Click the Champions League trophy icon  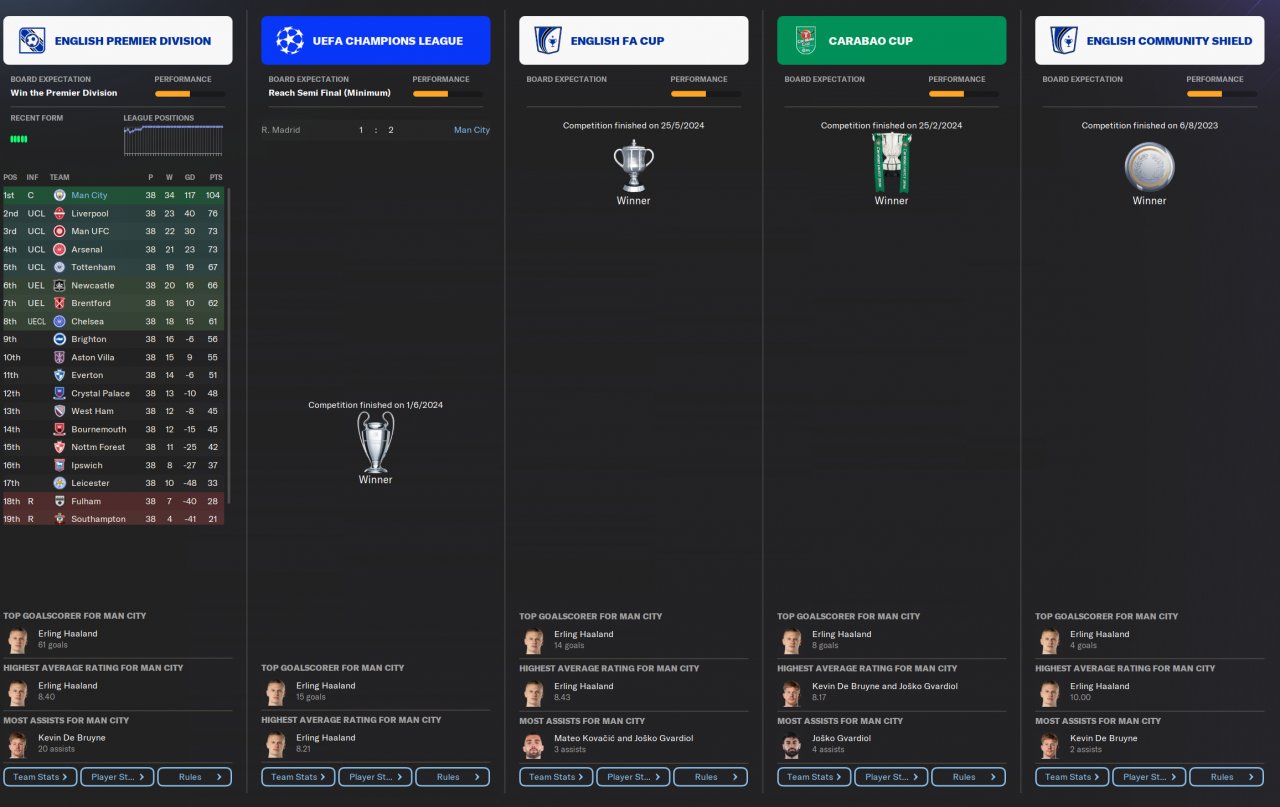point(376,441)
